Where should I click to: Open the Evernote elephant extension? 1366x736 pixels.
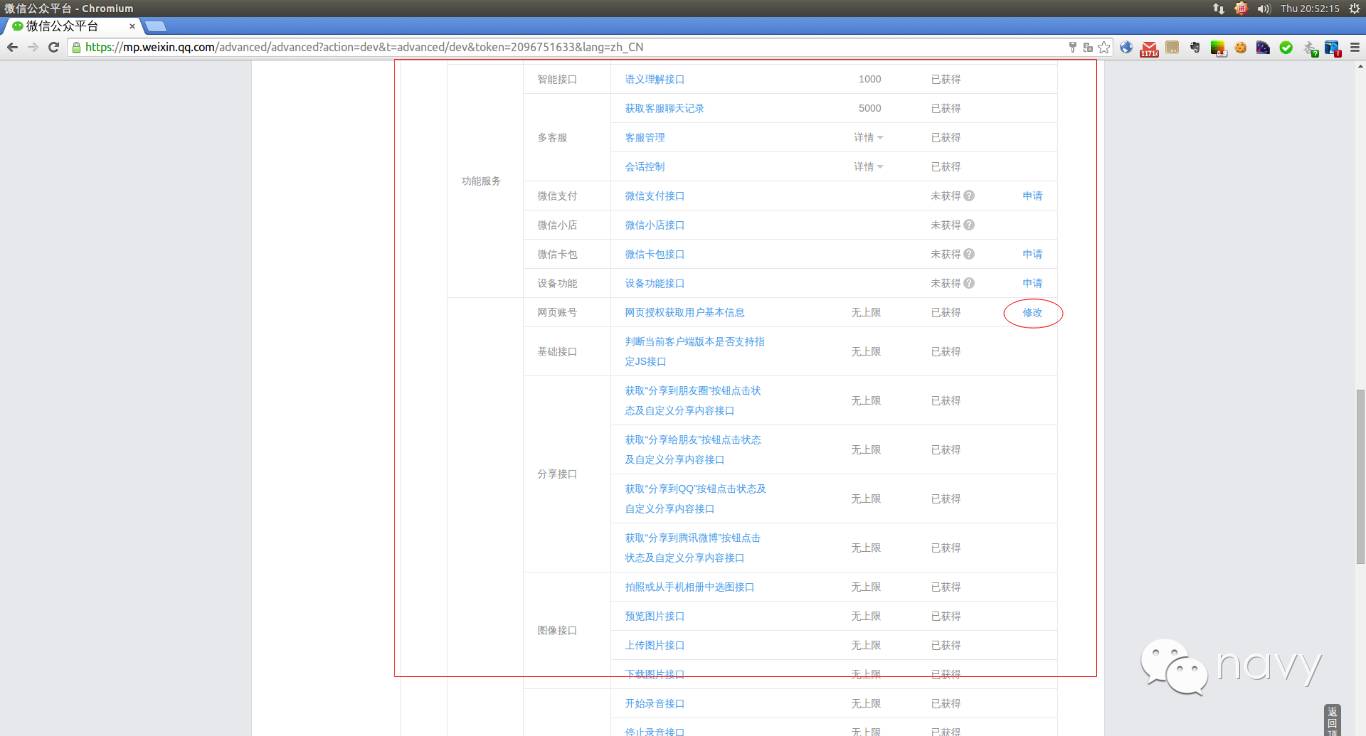pyautogui.click(x=1195, y=47)
